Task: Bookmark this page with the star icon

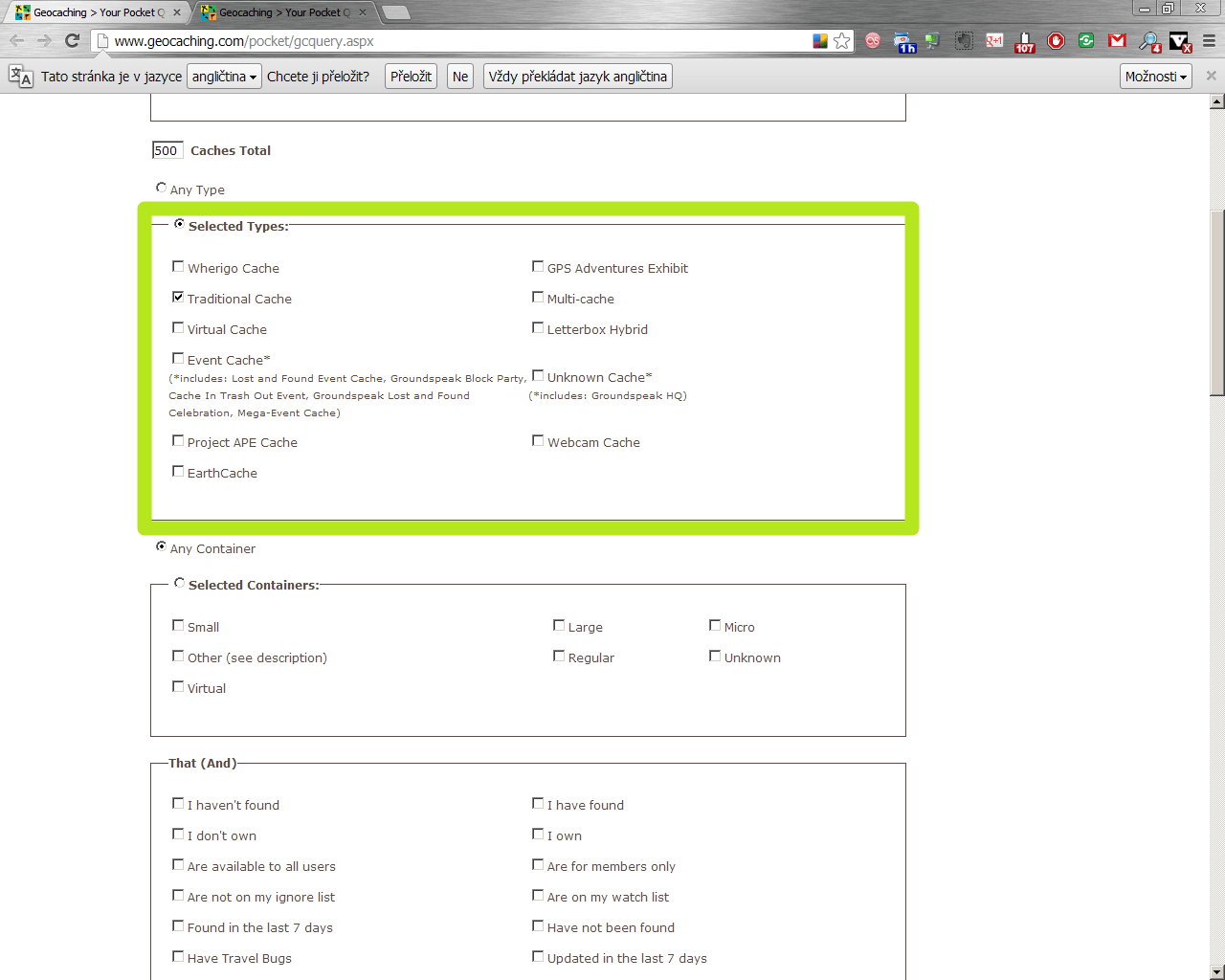Action: click(842, 40)
